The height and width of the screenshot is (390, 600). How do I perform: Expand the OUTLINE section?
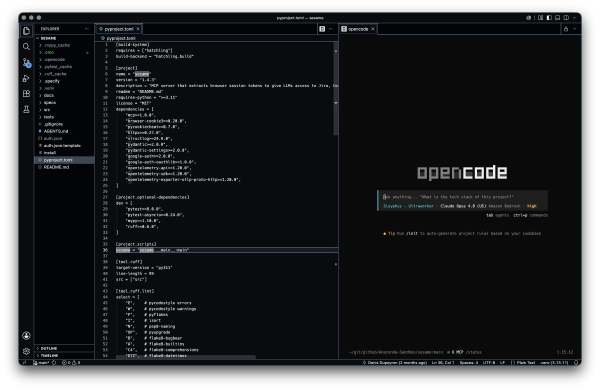[x=64, y=348]
